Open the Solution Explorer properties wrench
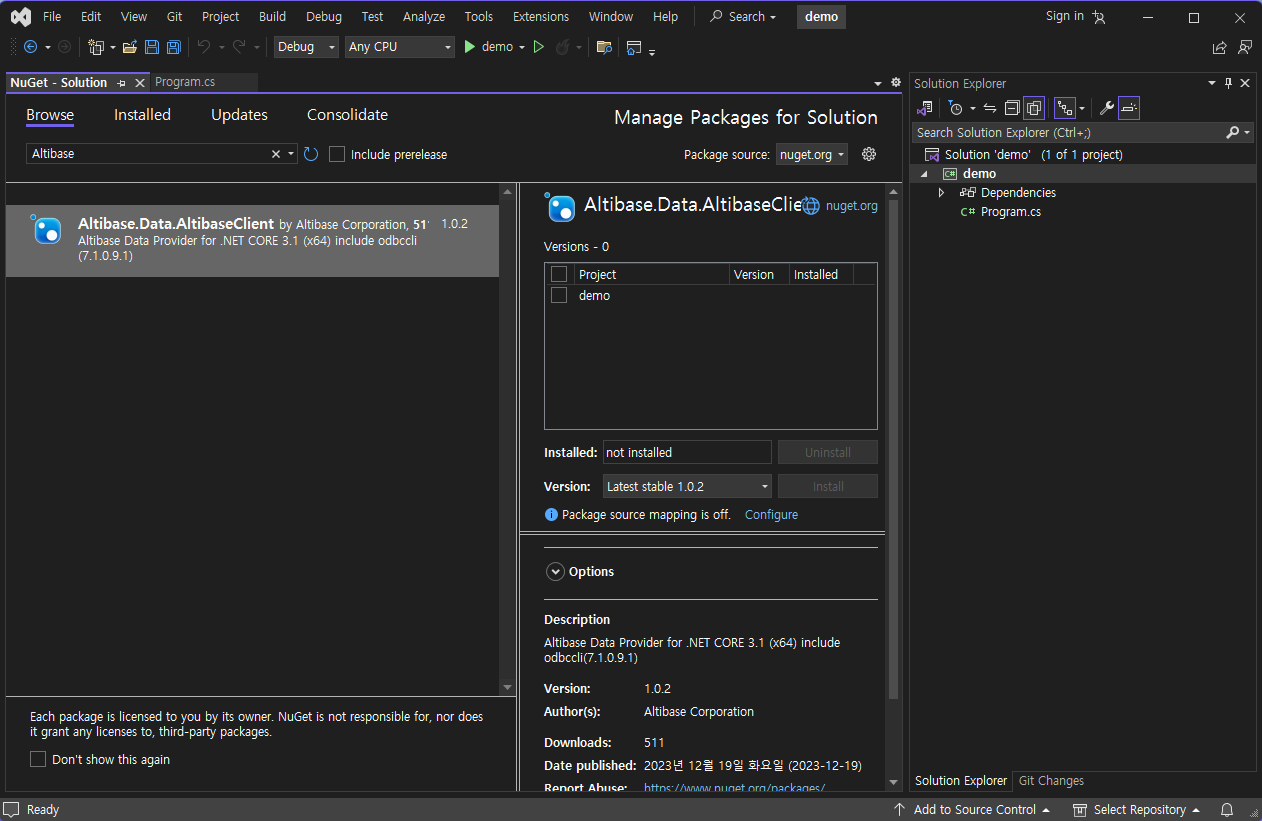1262x821 pixels. click(x=1106, y=108)
